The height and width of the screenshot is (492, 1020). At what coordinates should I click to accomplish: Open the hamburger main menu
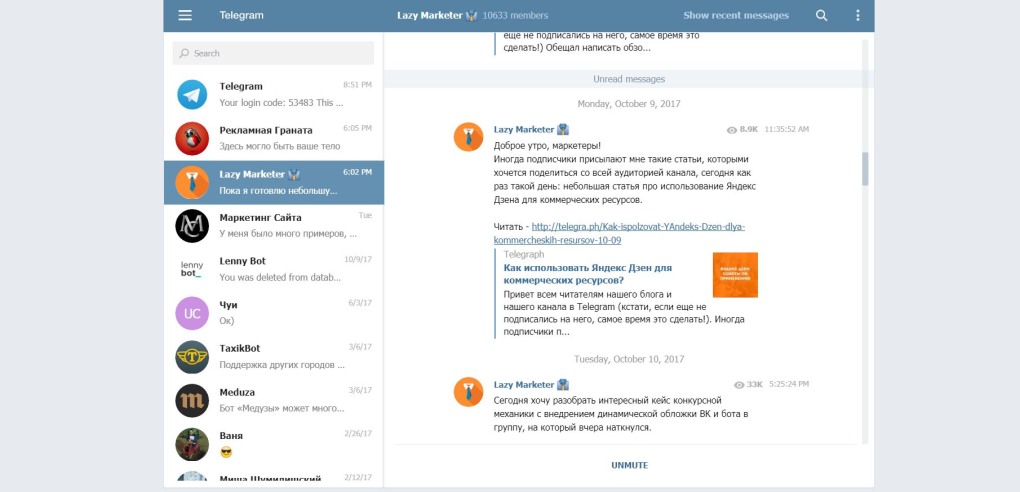pos(185,16)
